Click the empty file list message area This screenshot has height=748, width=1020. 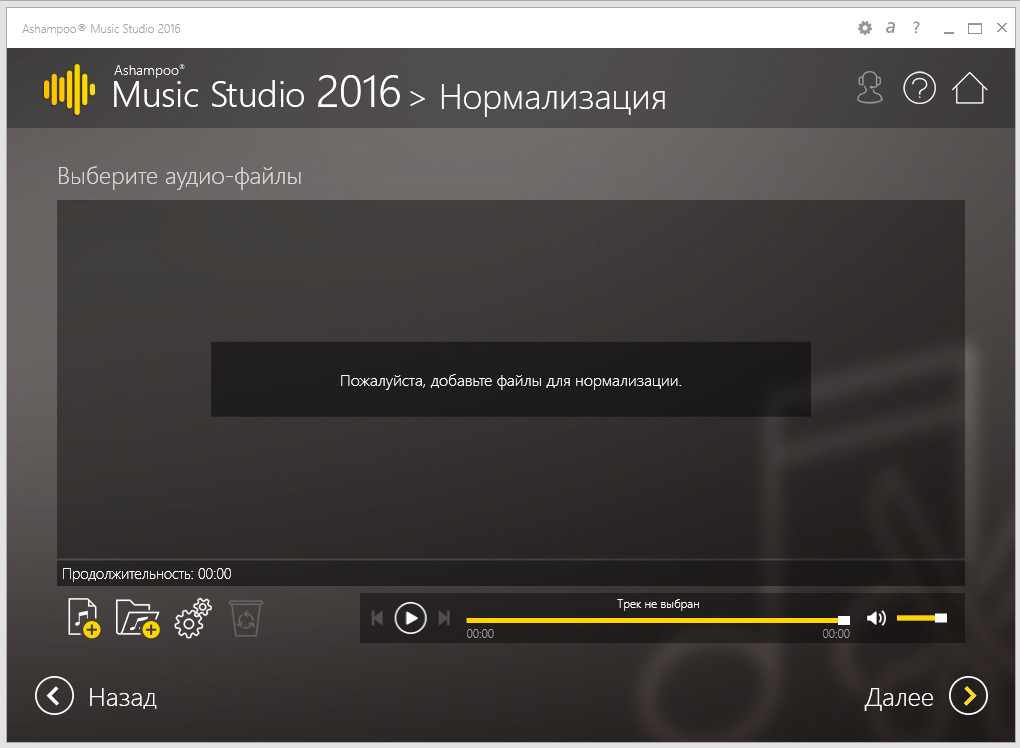pos(510,380)
